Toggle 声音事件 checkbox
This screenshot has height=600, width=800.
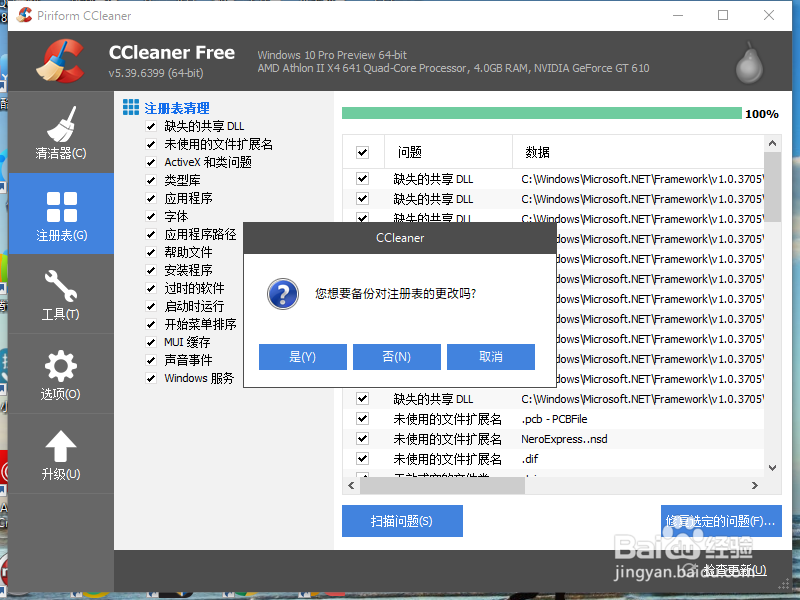[x=151, y=360]
